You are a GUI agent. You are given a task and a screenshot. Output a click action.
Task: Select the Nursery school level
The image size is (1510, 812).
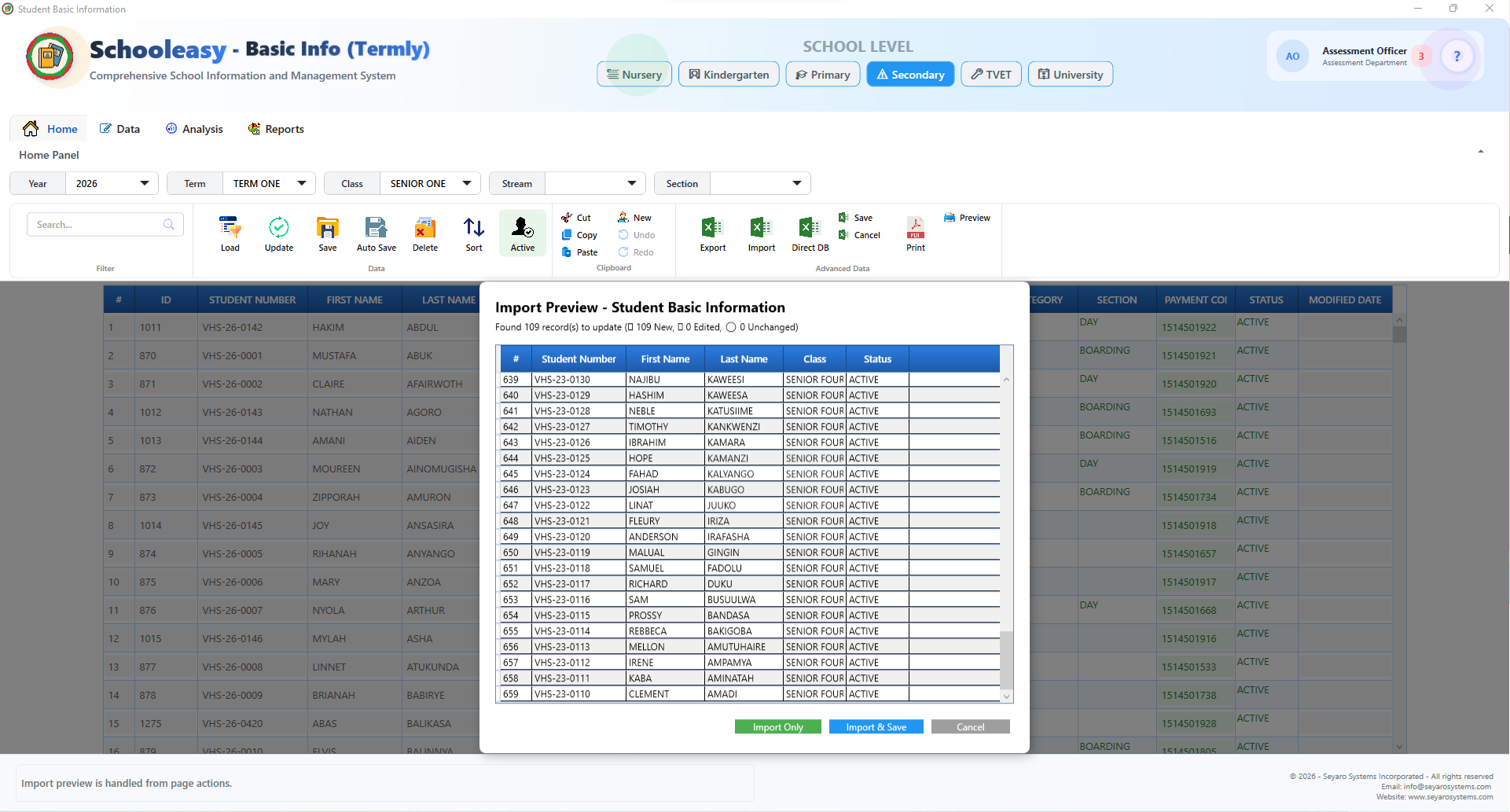[x=634, y=75]
